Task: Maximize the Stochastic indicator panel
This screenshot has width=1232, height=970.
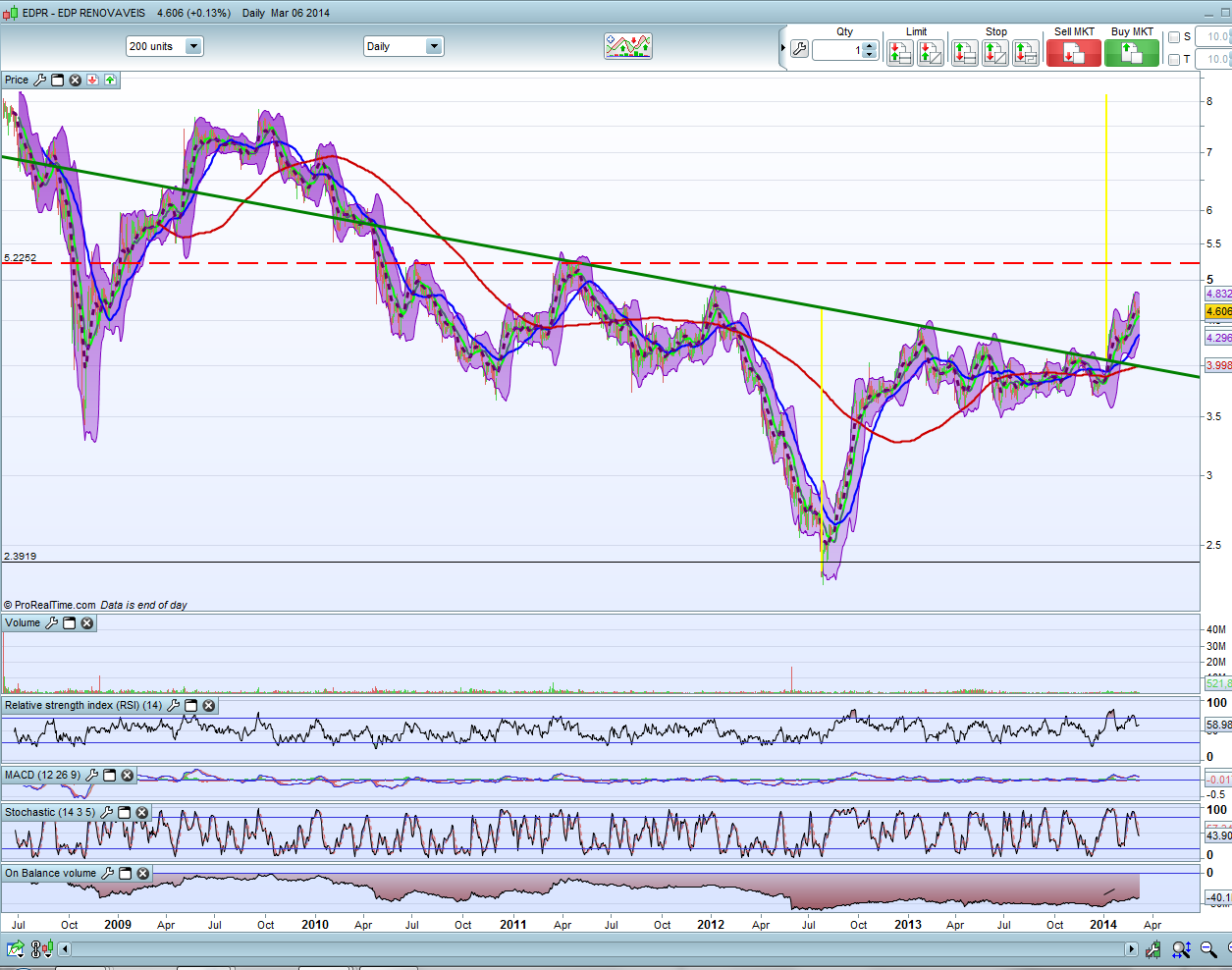Action: click(124, 813)
